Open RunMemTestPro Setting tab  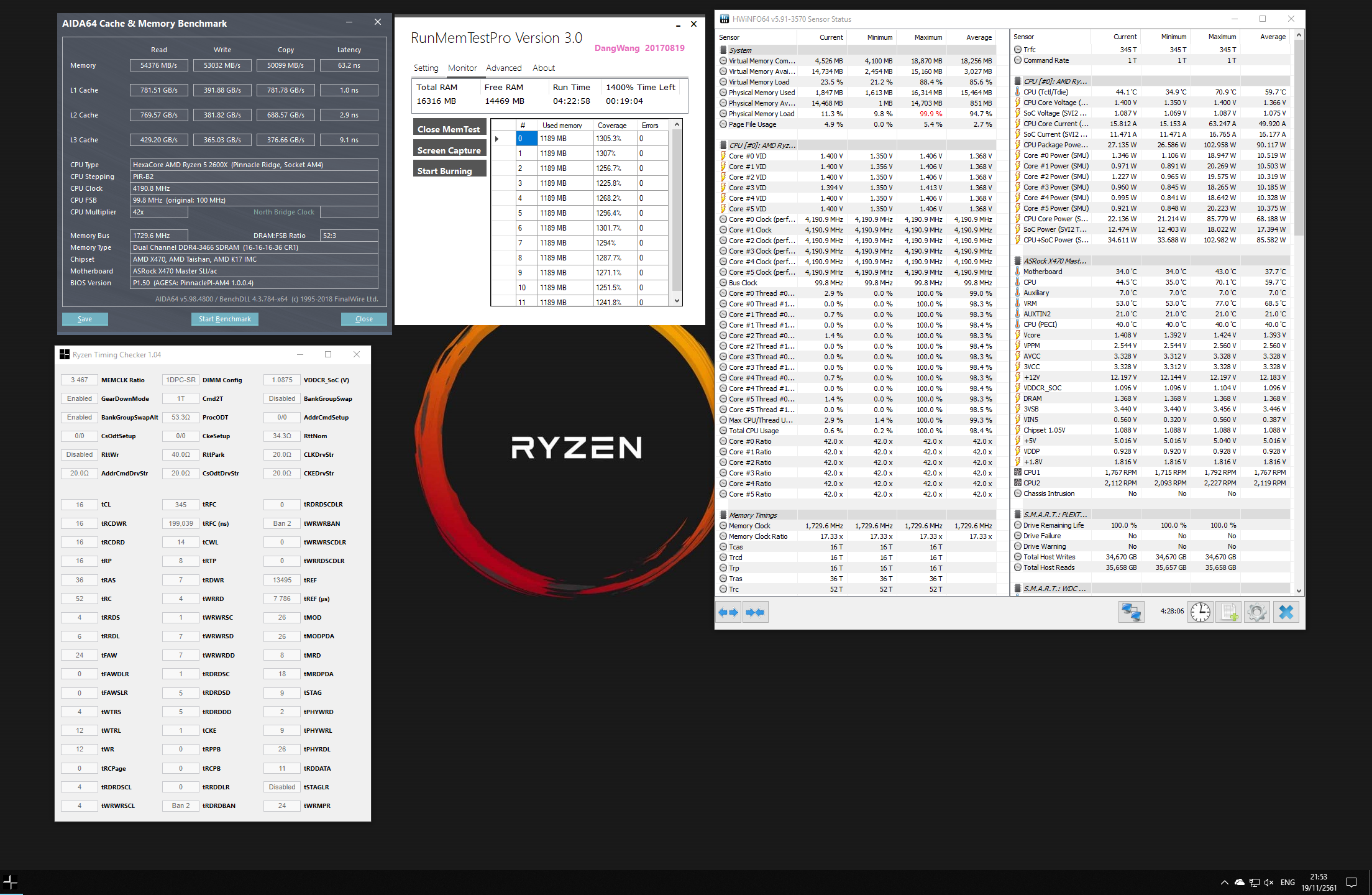pos(426,68)
